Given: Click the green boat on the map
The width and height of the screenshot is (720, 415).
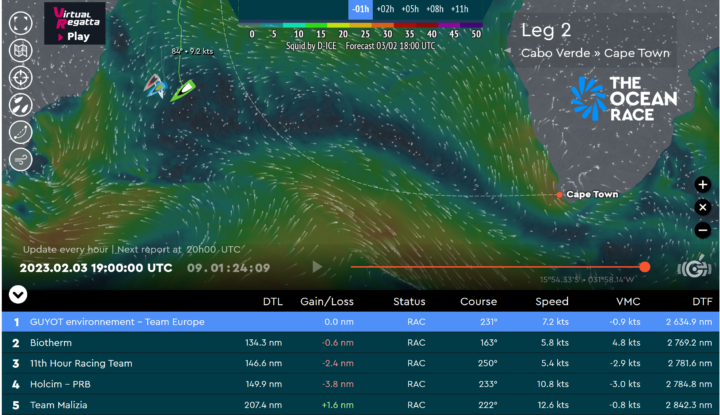Looking at the screenshot, I should [184, 90].
